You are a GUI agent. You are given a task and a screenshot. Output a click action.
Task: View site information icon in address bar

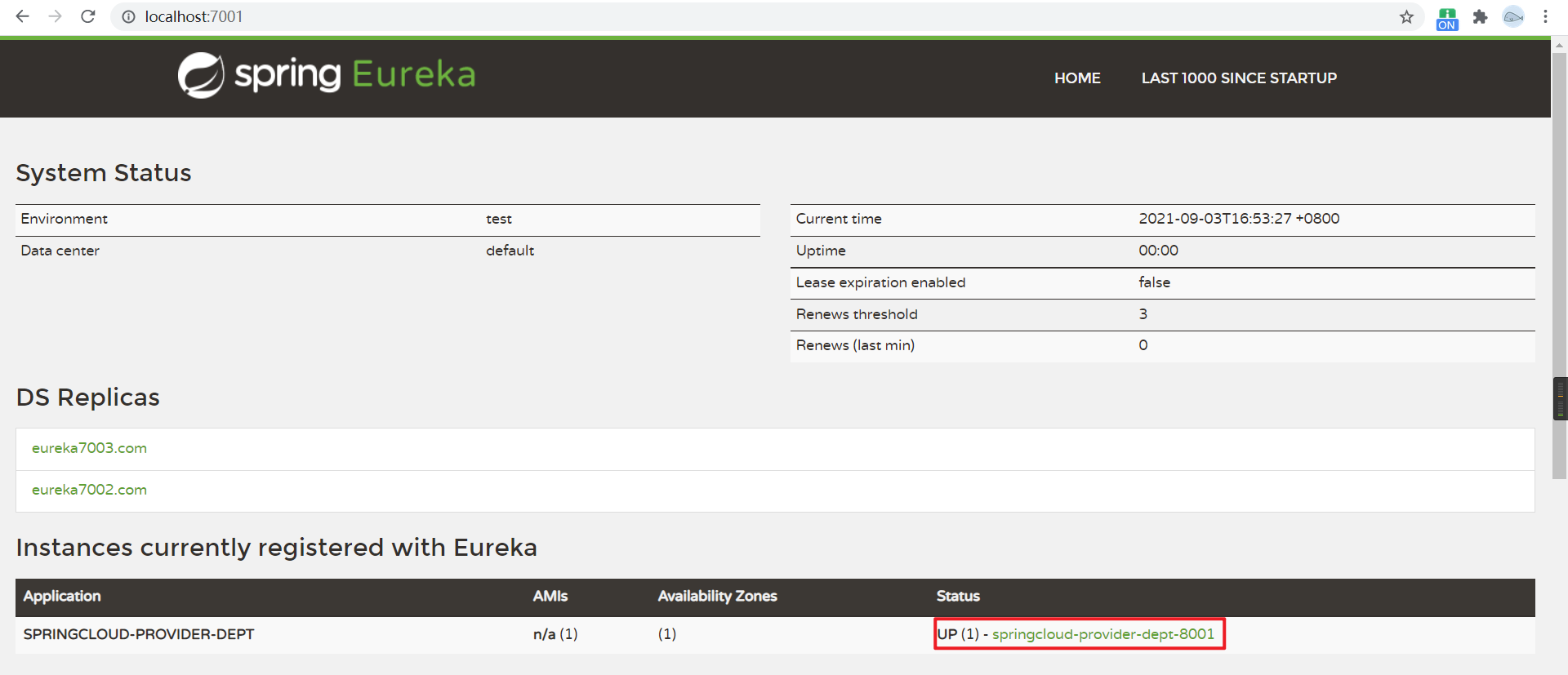[x=128, y=16]
